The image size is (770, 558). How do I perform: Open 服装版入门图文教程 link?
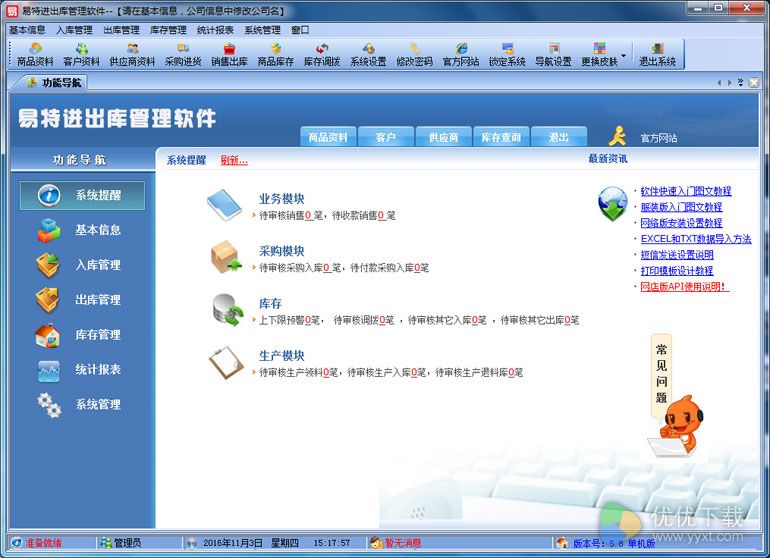[681, 207]
